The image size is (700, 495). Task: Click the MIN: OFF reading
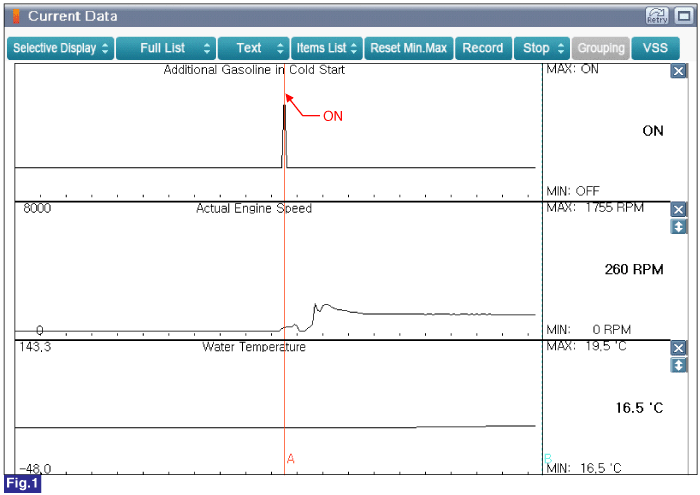(573, 191)
